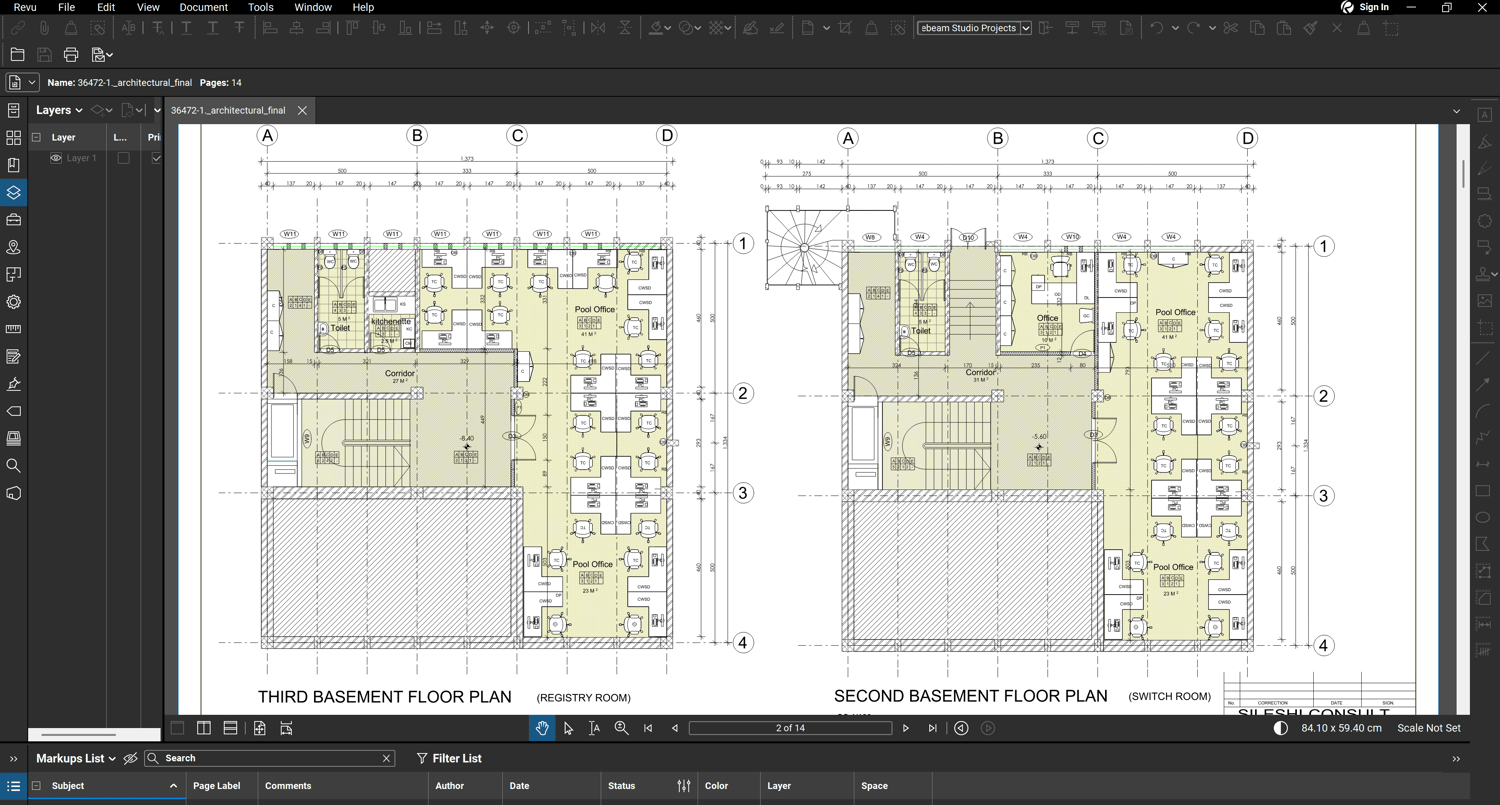Go back to previous view
The width and height of the screenshot is (1500, 805).
961,728
